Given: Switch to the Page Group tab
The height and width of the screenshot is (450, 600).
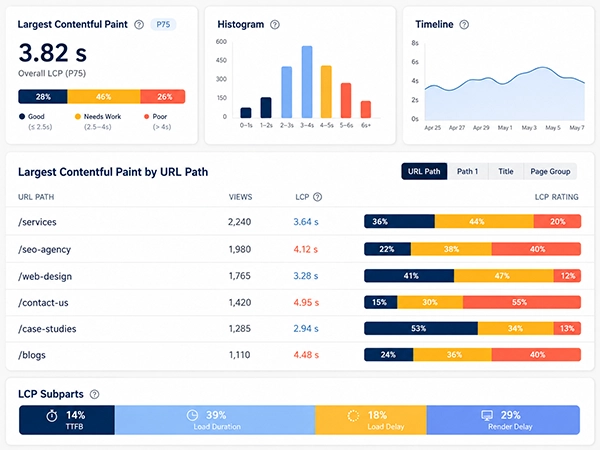Looking at the screenshot, I should pos(550,171).
